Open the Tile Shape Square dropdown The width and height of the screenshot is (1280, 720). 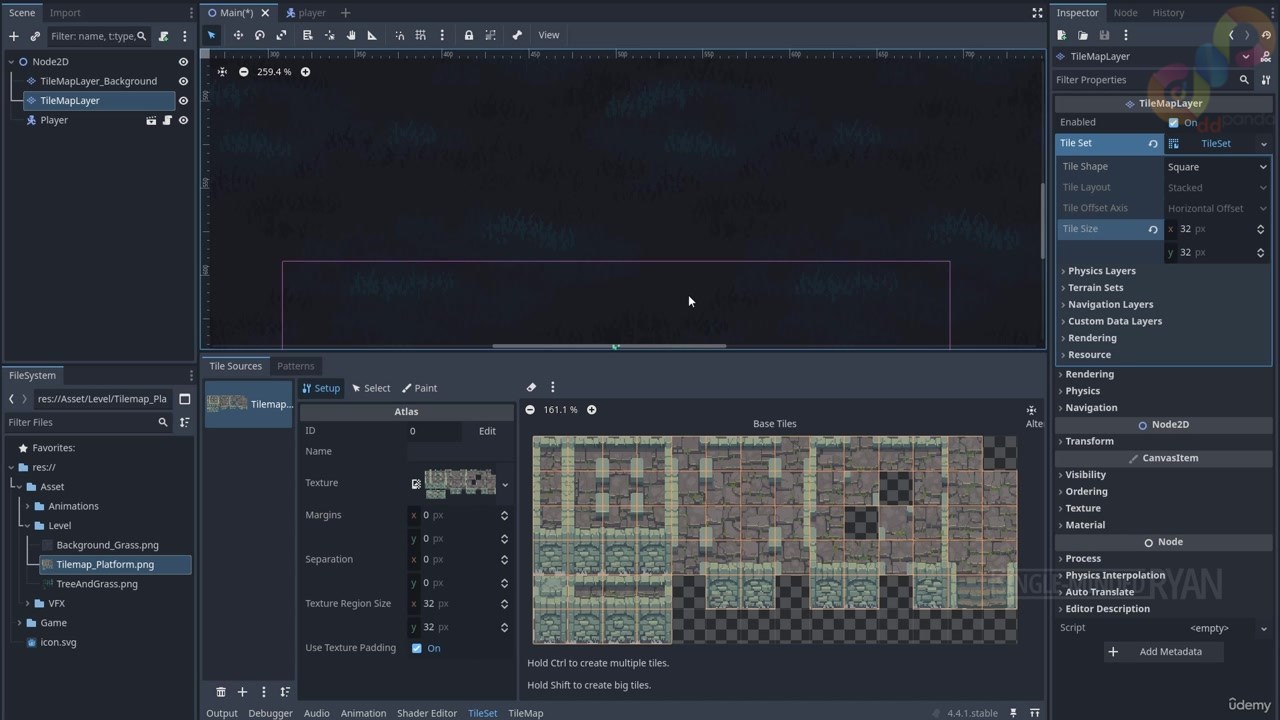(x=1217, y=167)
